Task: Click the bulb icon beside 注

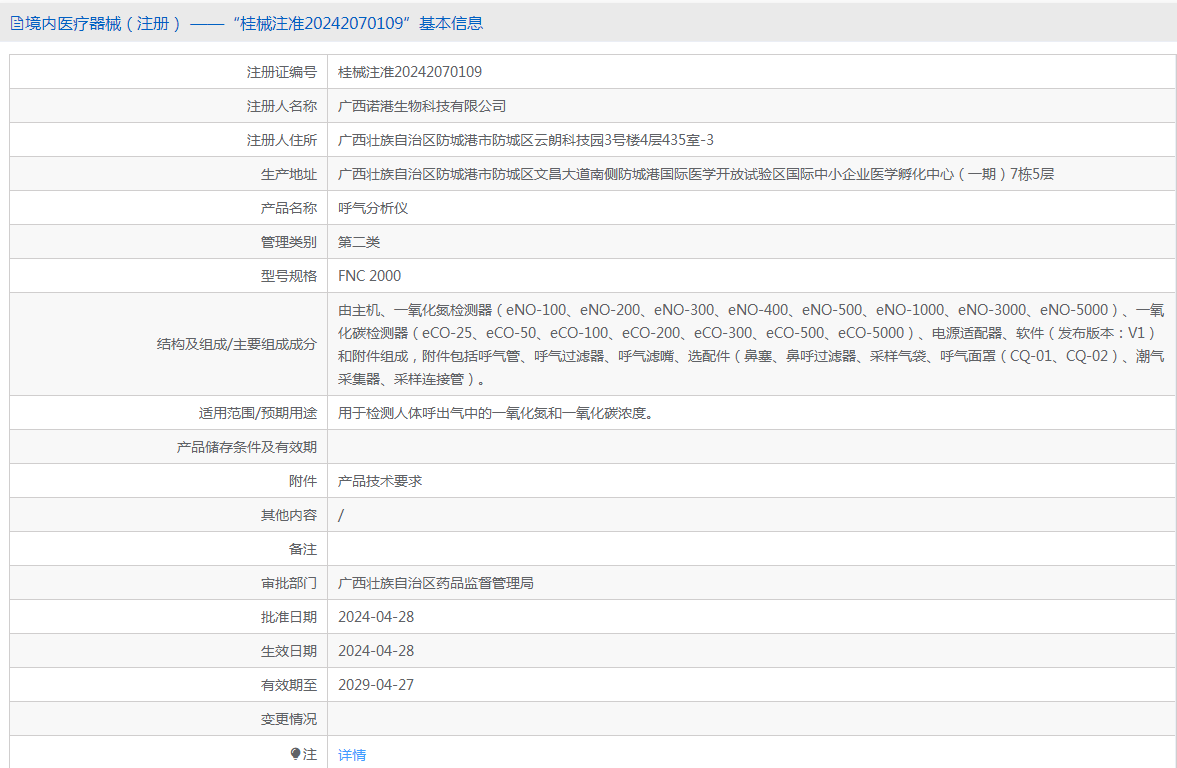Action: pos(295,754)
